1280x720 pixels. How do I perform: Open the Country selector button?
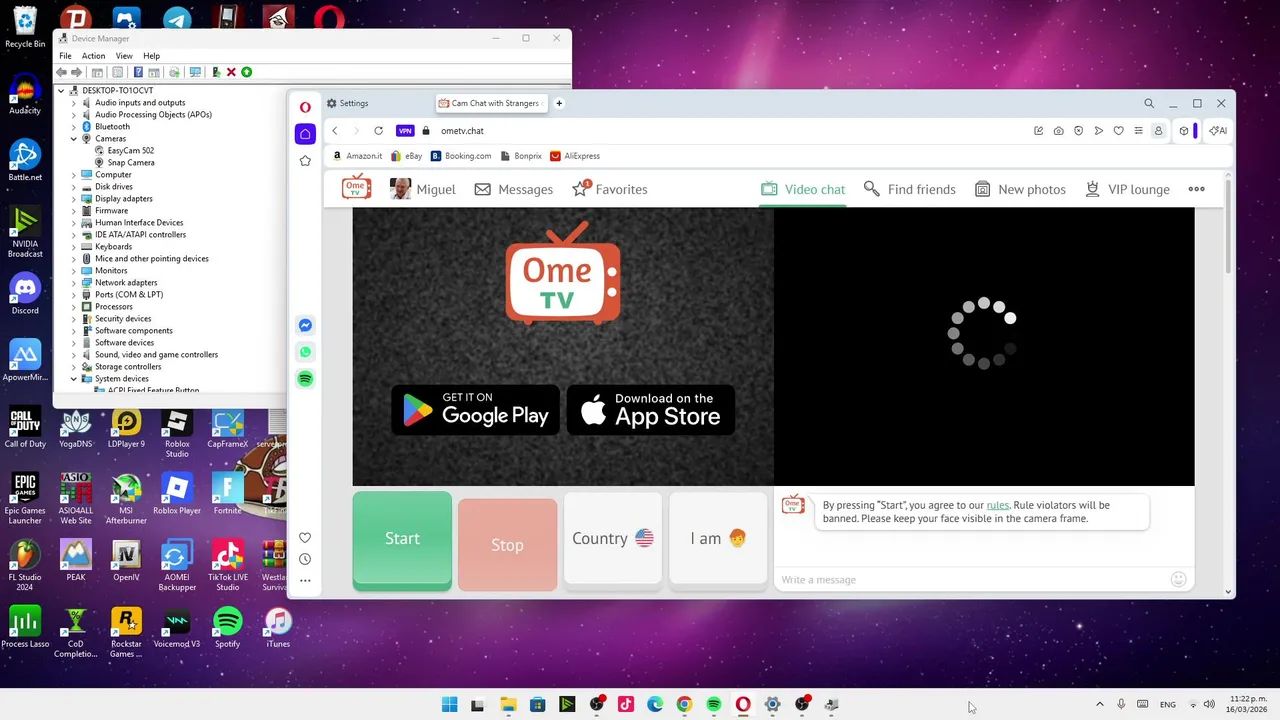tap(613, 538)
